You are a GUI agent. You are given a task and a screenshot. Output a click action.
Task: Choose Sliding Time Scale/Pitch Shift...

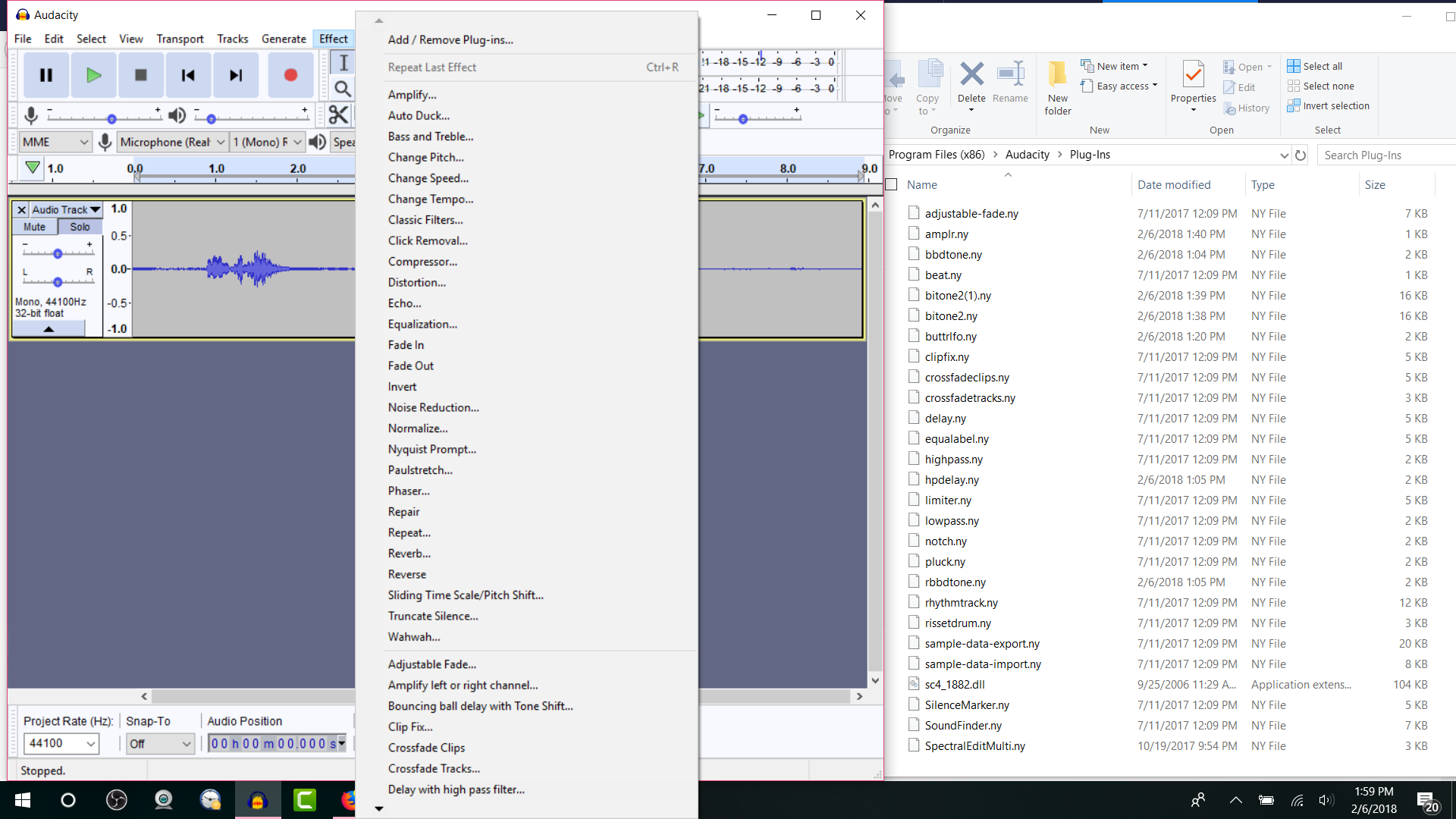[x=466, y=595]
